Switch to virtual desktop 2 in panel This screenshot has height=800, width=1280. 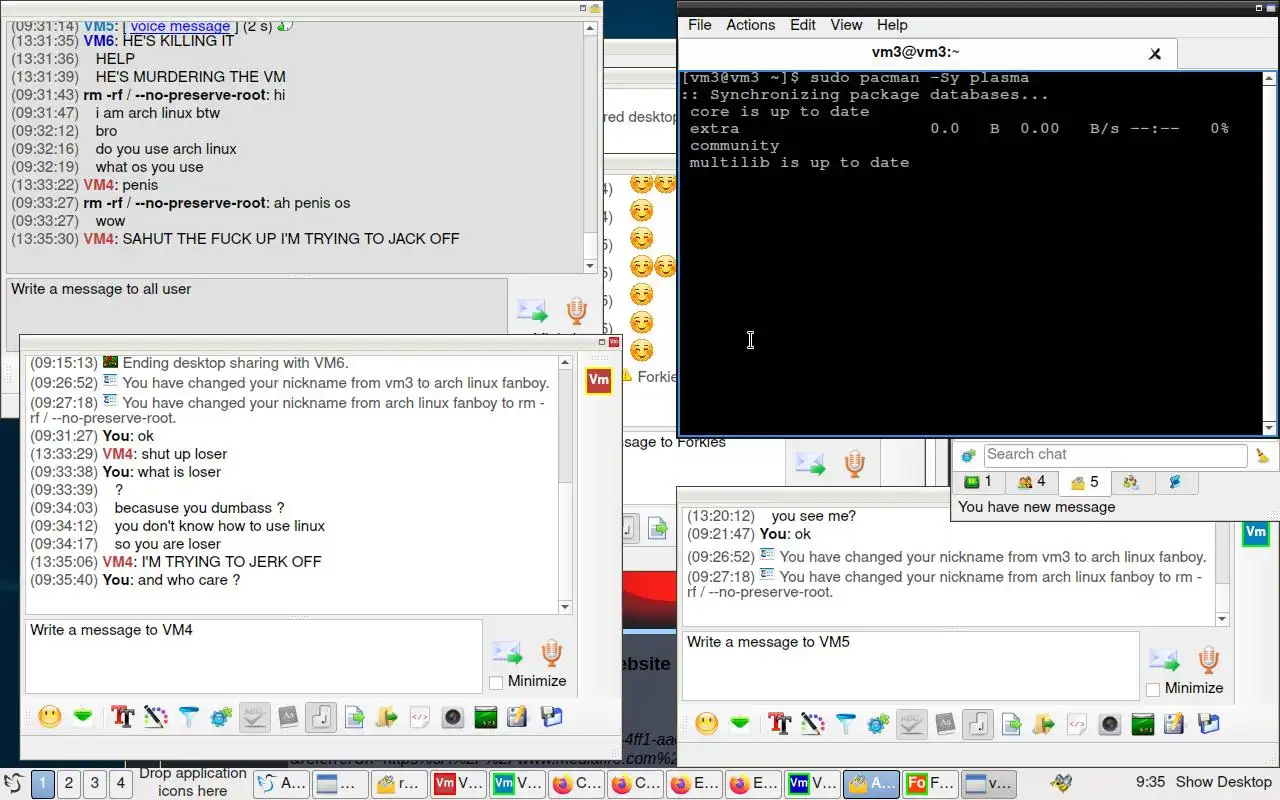click(68, 783)
